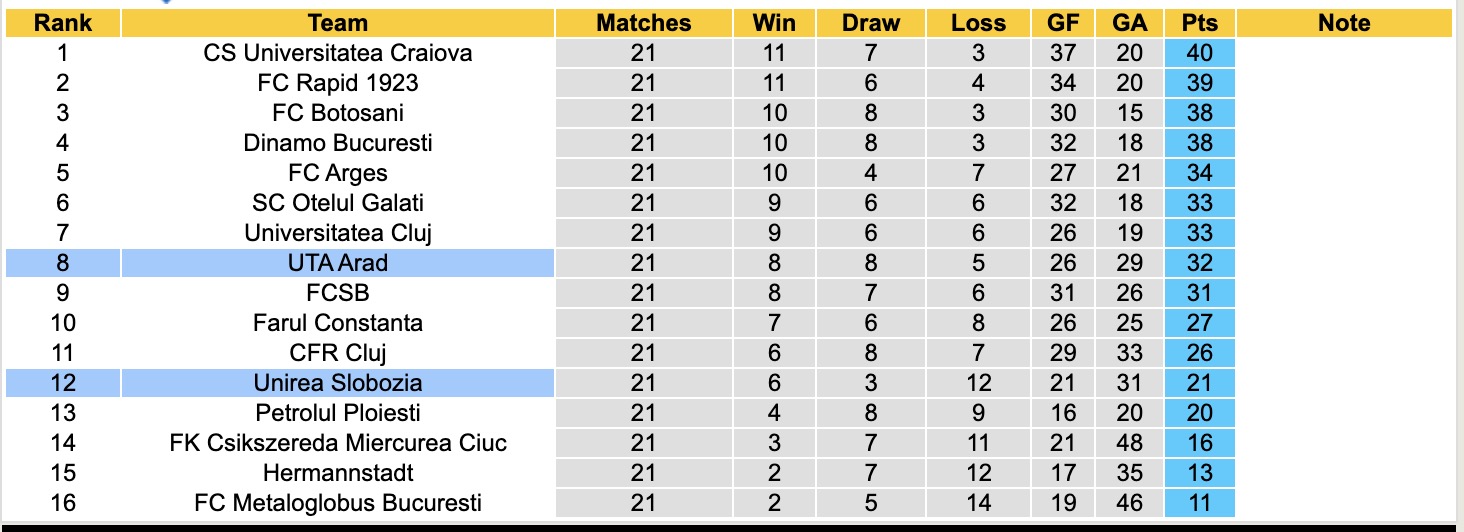Open FC Metaloglobus Bucuresti team row
This screenshot has height=532, width=1464.
[x=338, y=503]
